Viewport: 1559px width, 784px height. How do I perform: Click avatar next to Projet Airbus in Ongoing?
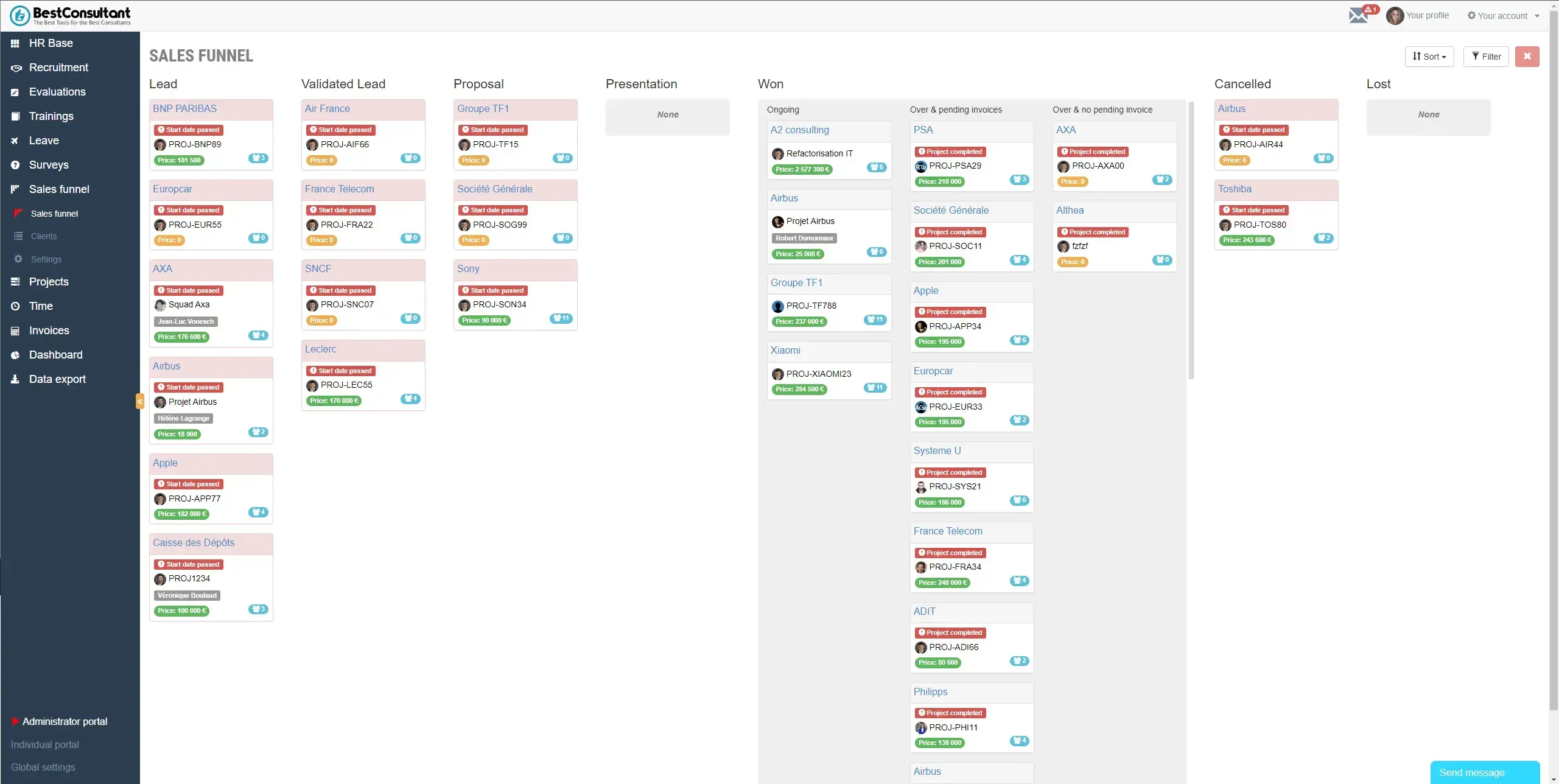click(x=777, y=222)
